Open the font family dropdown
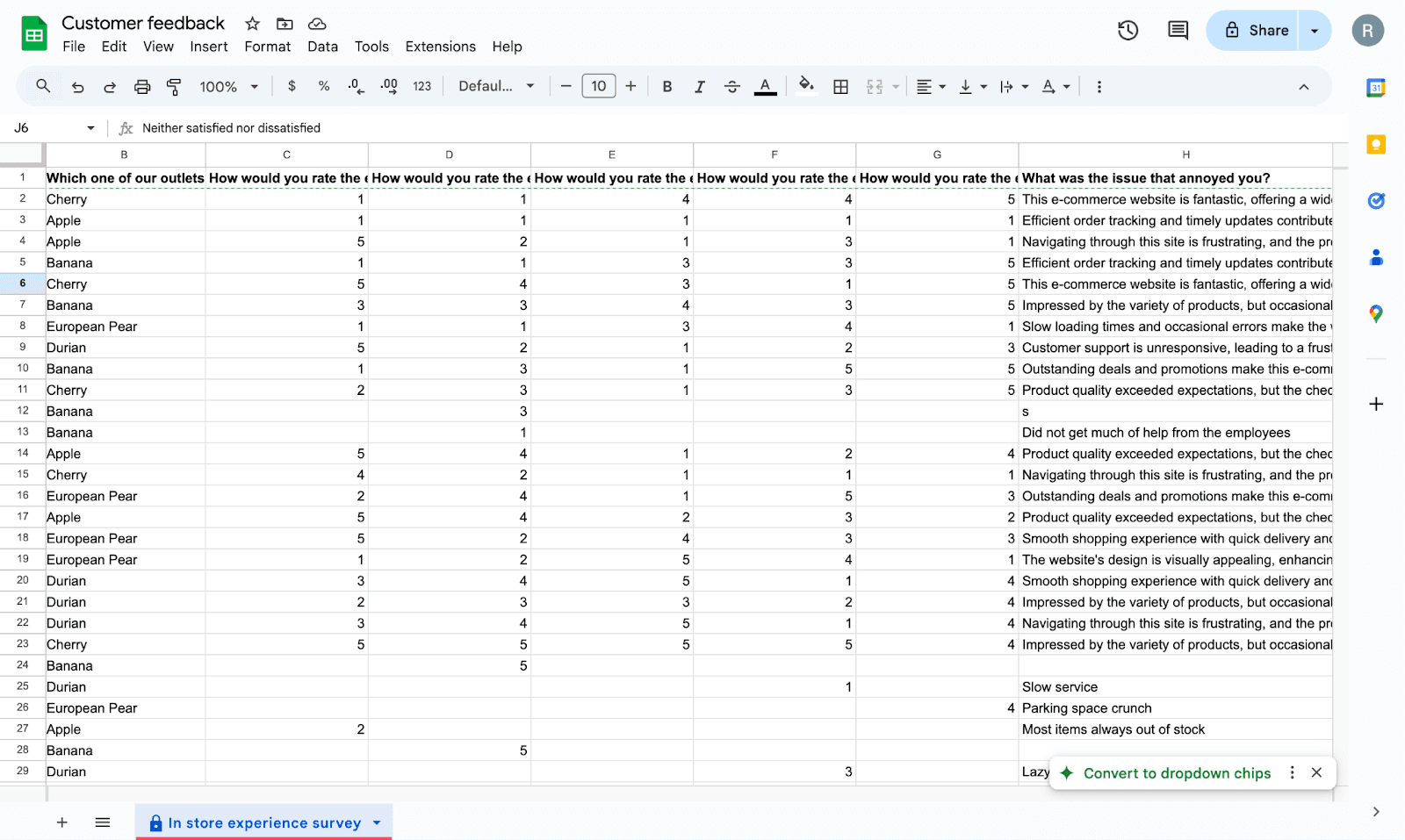 point(496,86)
